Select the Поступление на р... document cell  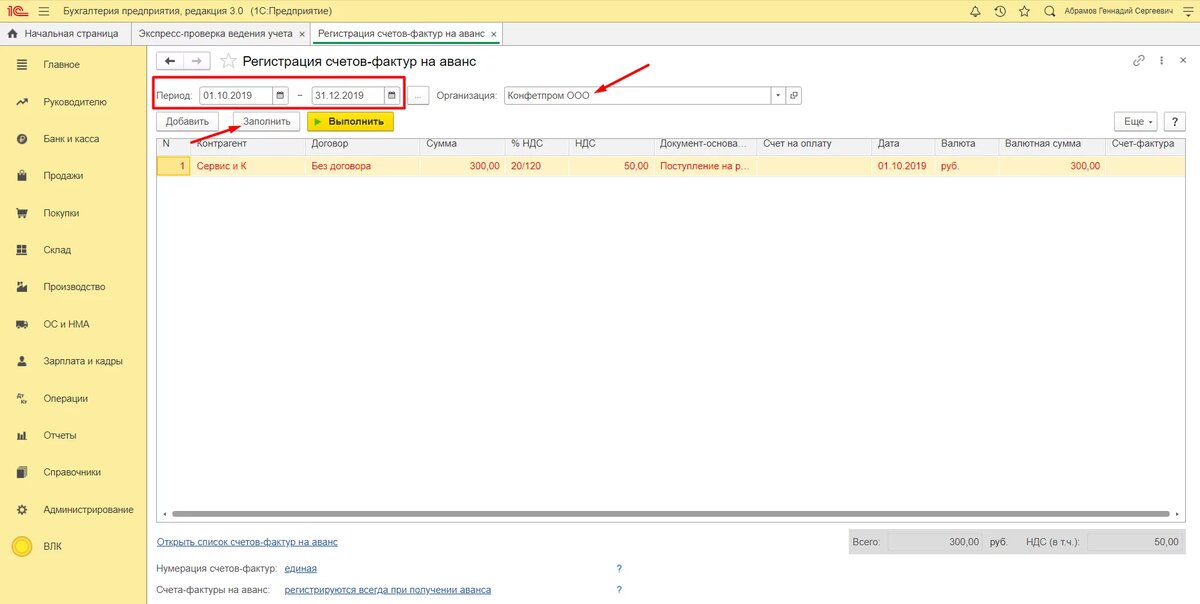[705, 166]
